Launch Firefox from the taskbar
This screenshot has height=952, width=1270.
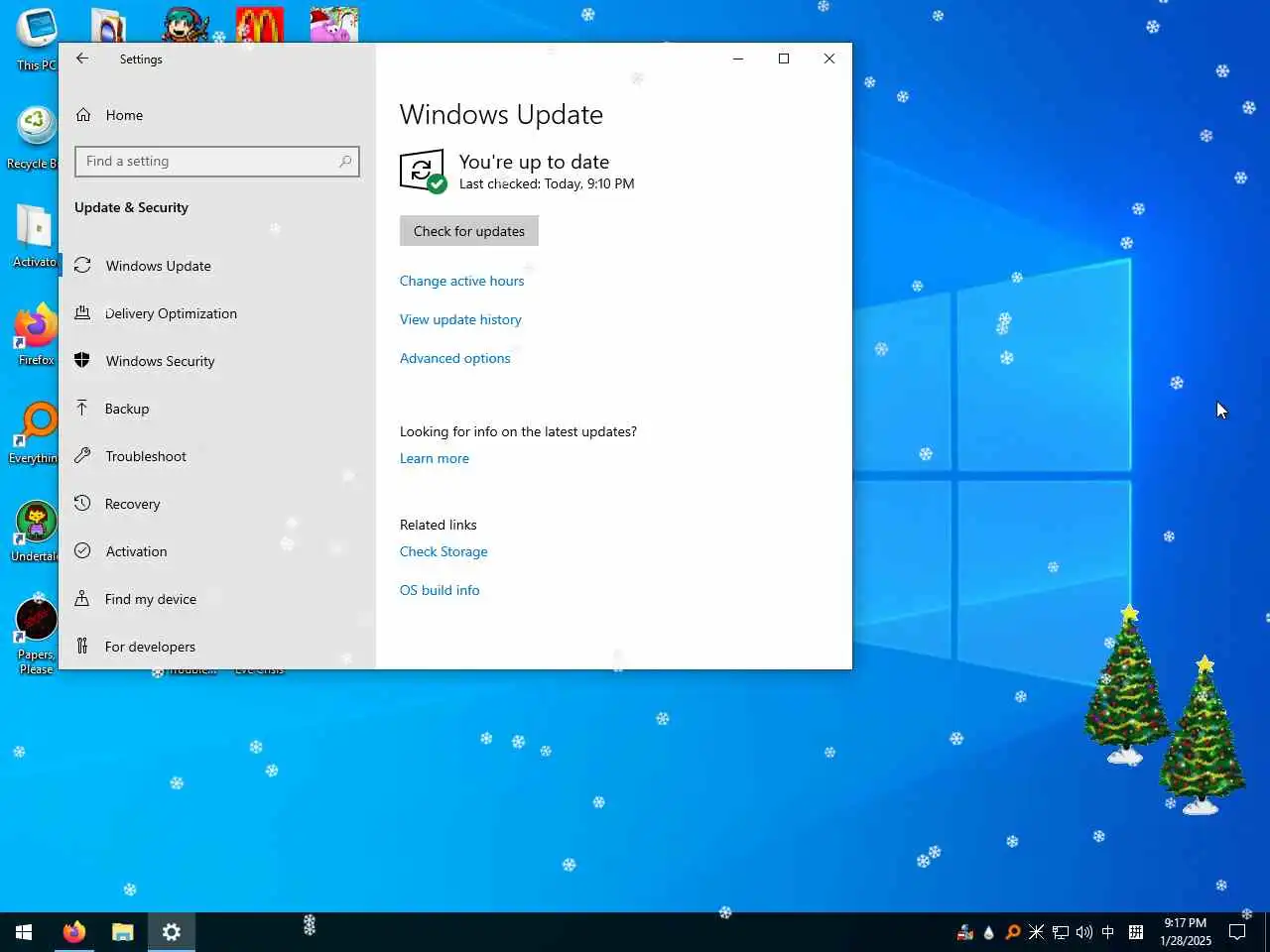click(x=73, y=932)
